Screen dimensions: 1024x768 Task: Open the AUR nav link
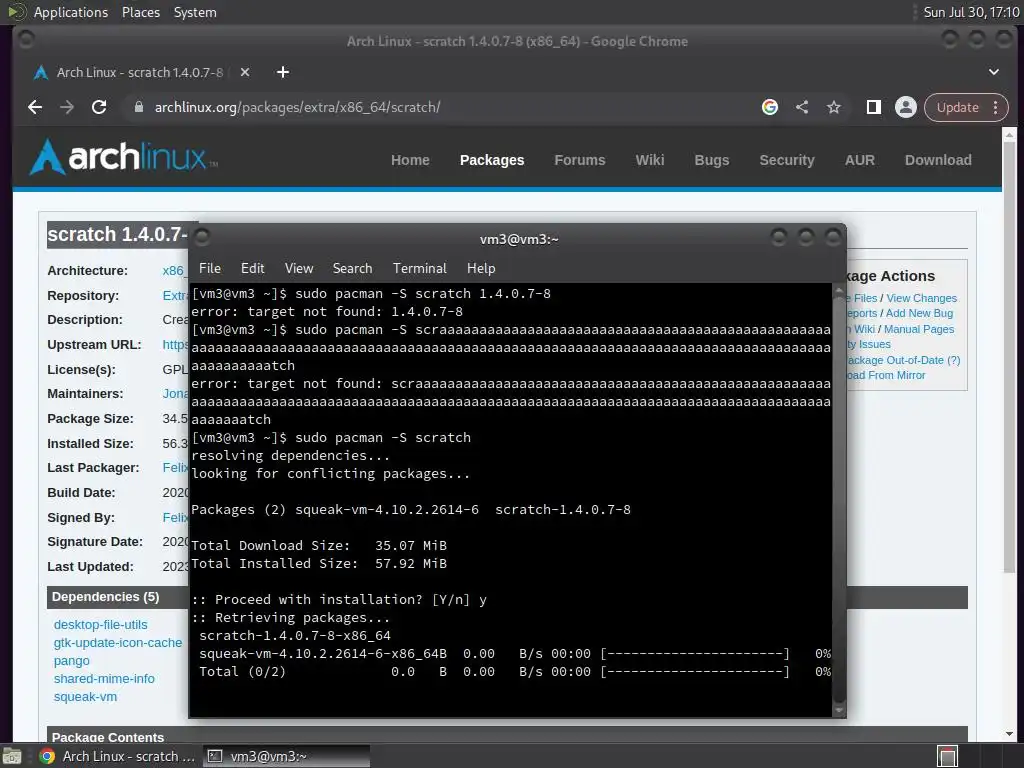click(859, 160)
